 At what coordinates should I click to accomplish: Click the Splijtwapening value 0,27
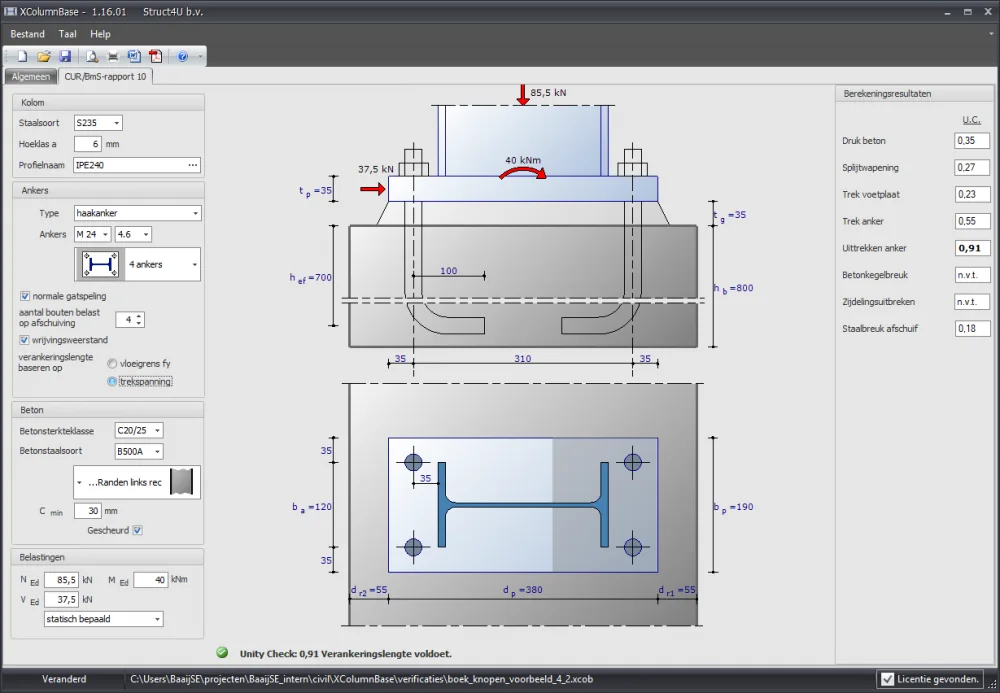point(972,167)
